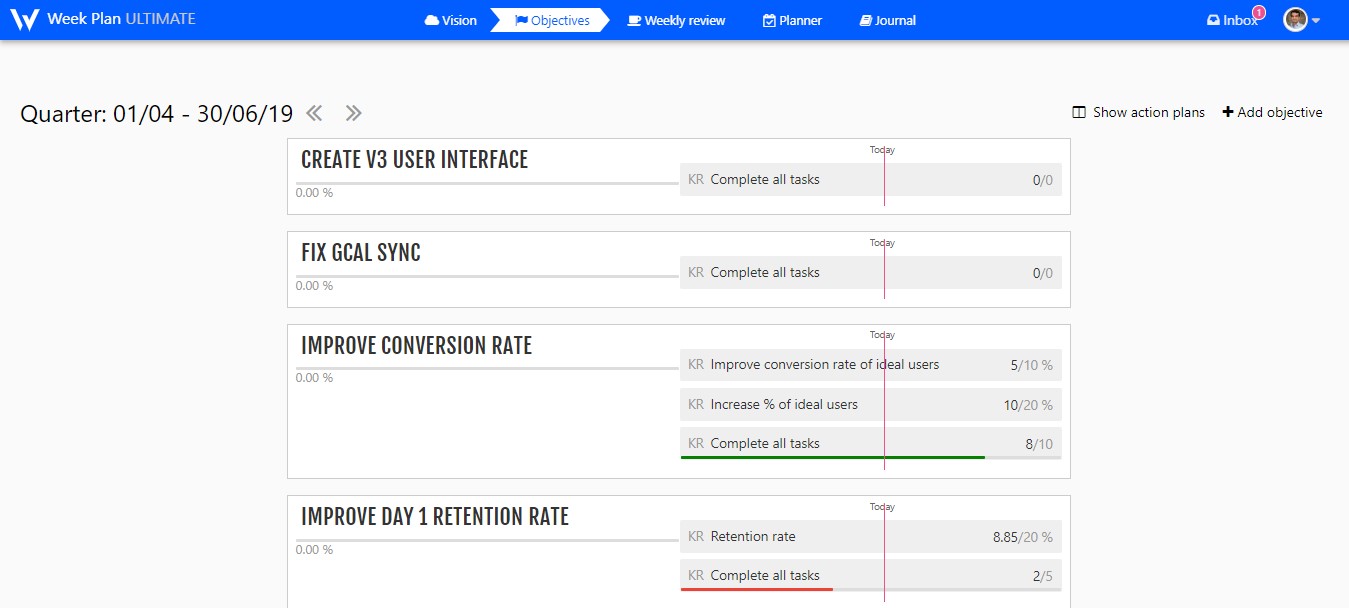
Task: Click the Add objective button
Action: pyautogui.click(x=1272, y=111)
